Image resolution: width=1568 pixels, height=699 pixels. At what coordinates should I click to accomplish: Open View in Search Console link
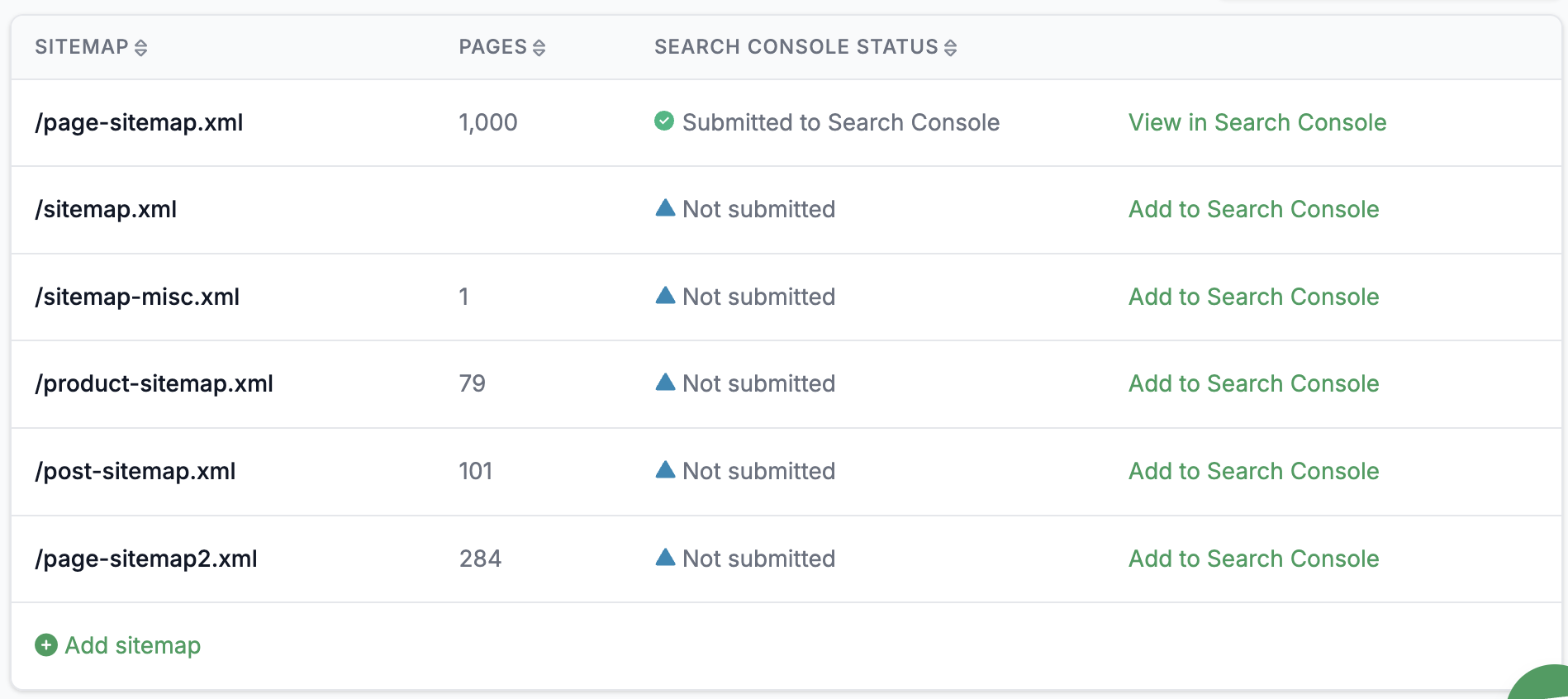(x=1257, y=122)
